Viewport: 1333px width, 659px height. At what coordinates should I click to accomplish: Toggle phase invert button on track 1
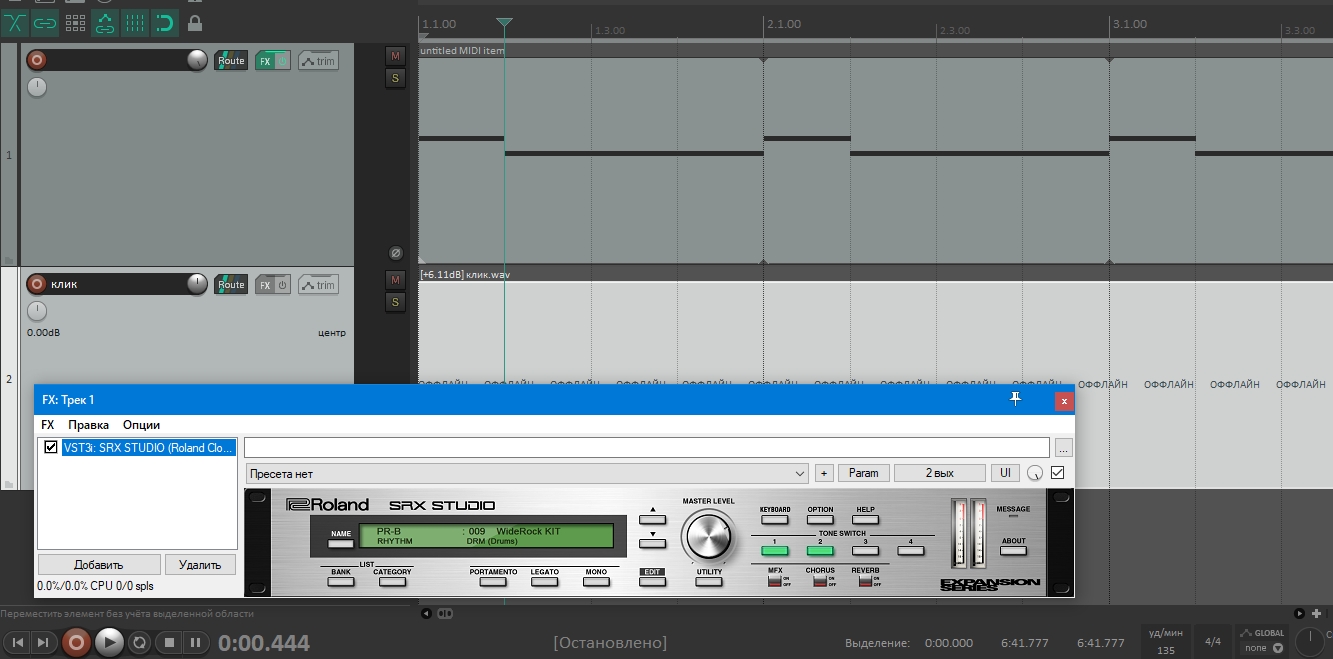(x=395, y=253)
